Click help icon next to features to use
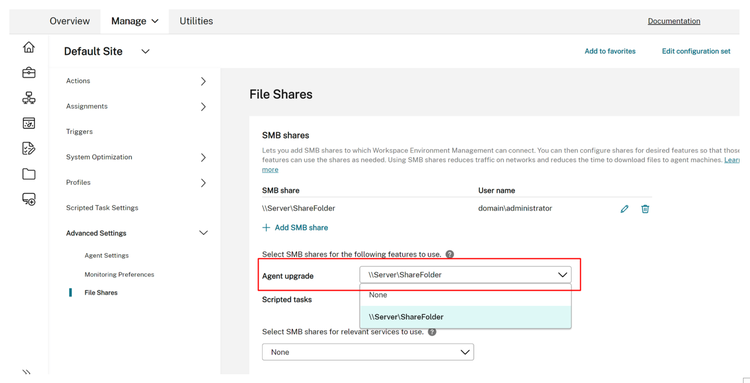This screenshot has height=383, width=750. tap(449, 254)
